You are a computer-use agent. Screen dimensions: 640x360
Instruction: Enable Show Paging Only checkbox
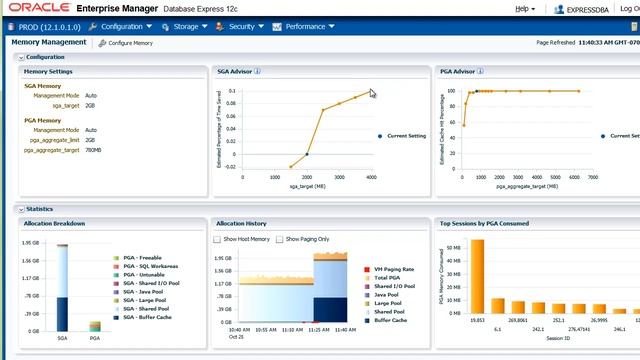point(280,239)
